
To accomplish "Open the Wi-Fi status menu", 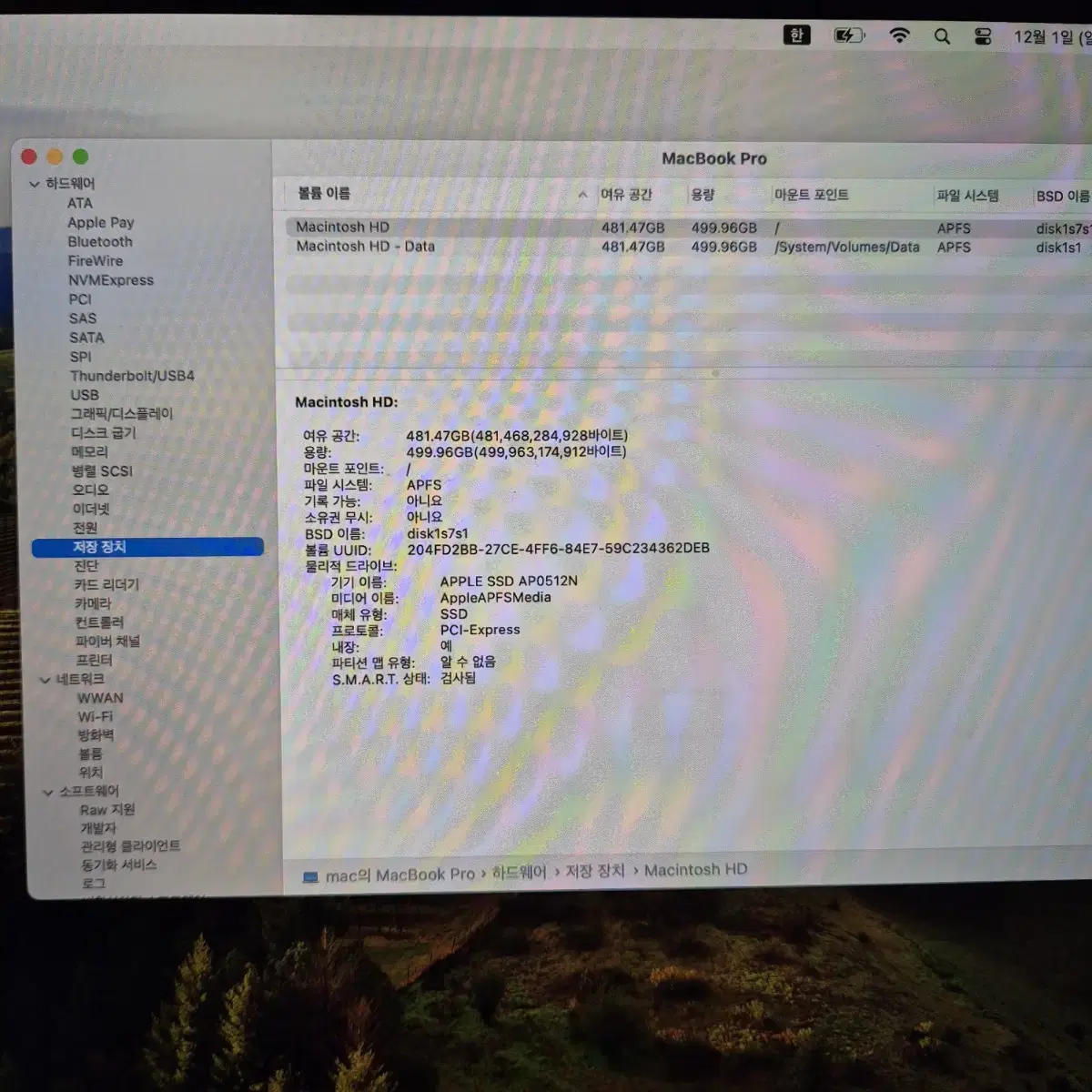I will click(899, 35).
